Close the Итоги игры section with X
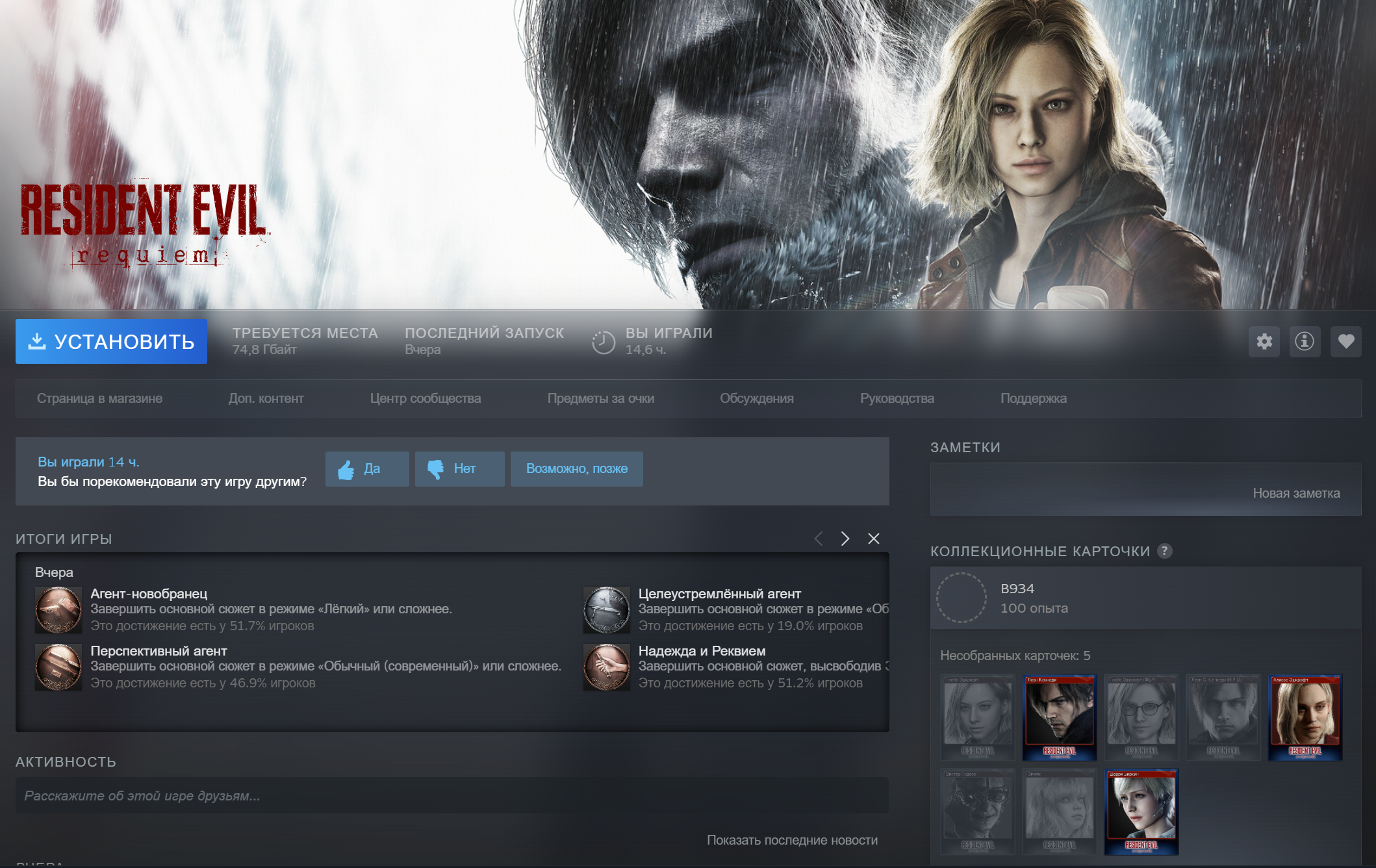Image resolution: width=1376 pixels, height=868 pixels. [x=873, y=539]
